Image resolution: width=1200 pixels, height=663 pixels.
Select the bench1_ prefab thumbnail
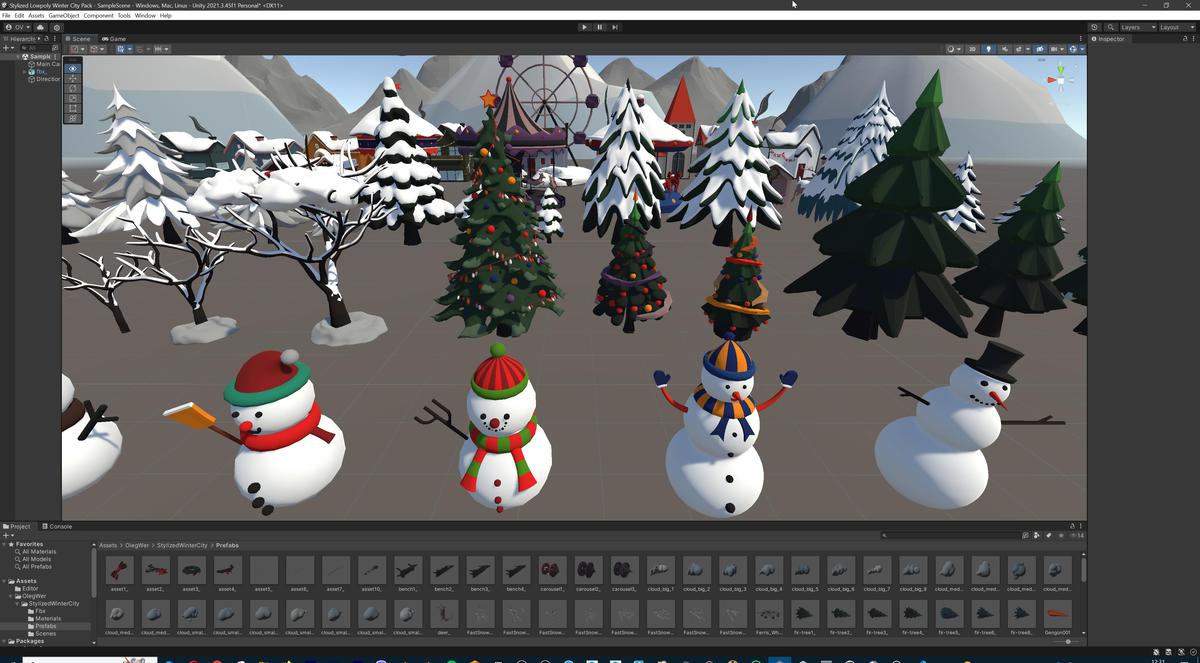click(407, 573)
